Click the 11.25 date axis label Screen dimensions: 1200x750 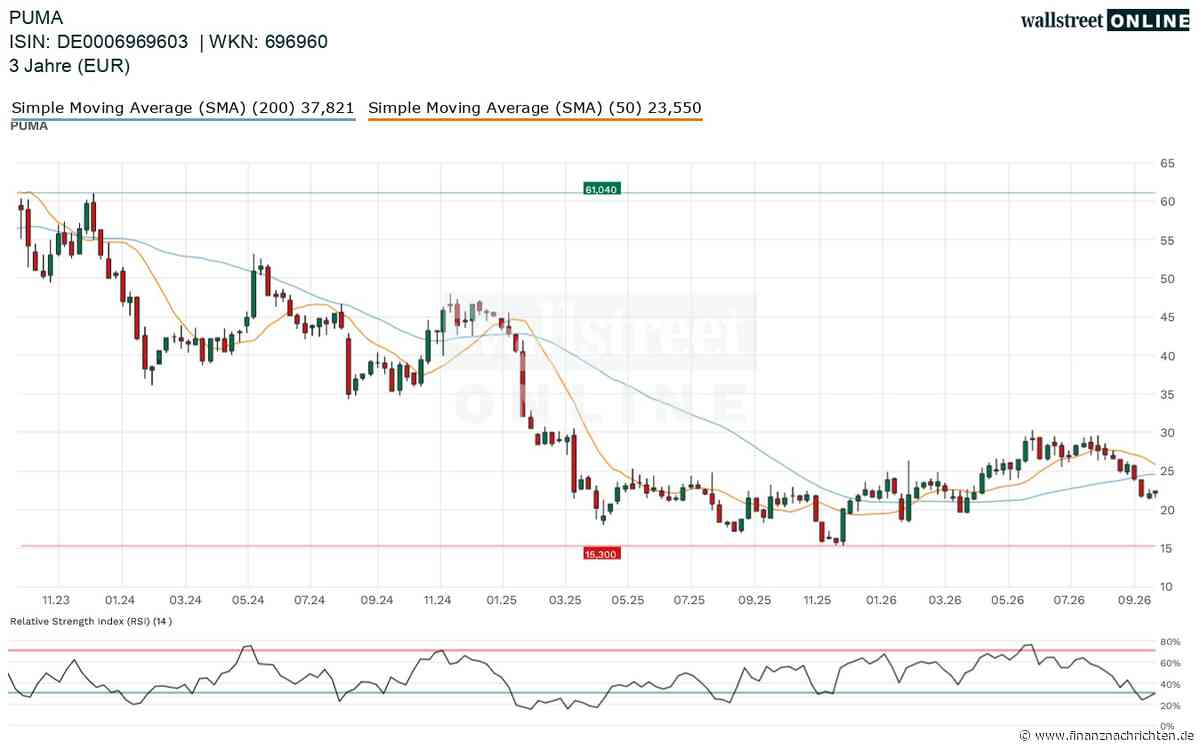pyautogui.click(x=818, y=600)
